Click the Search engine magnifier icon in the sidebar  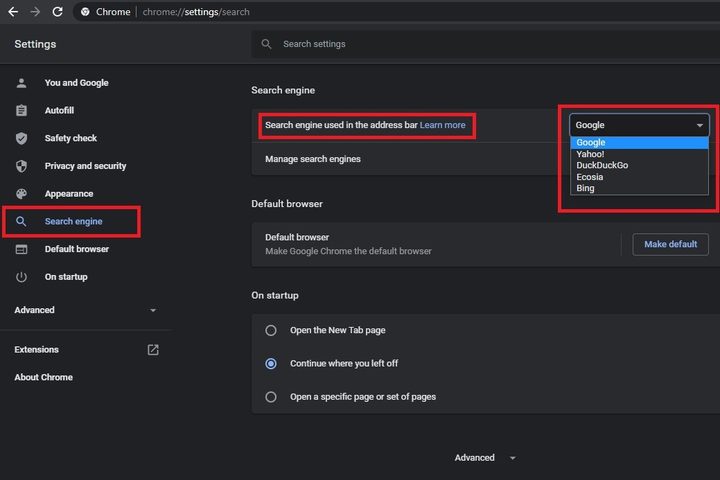[x=21, y=221]
